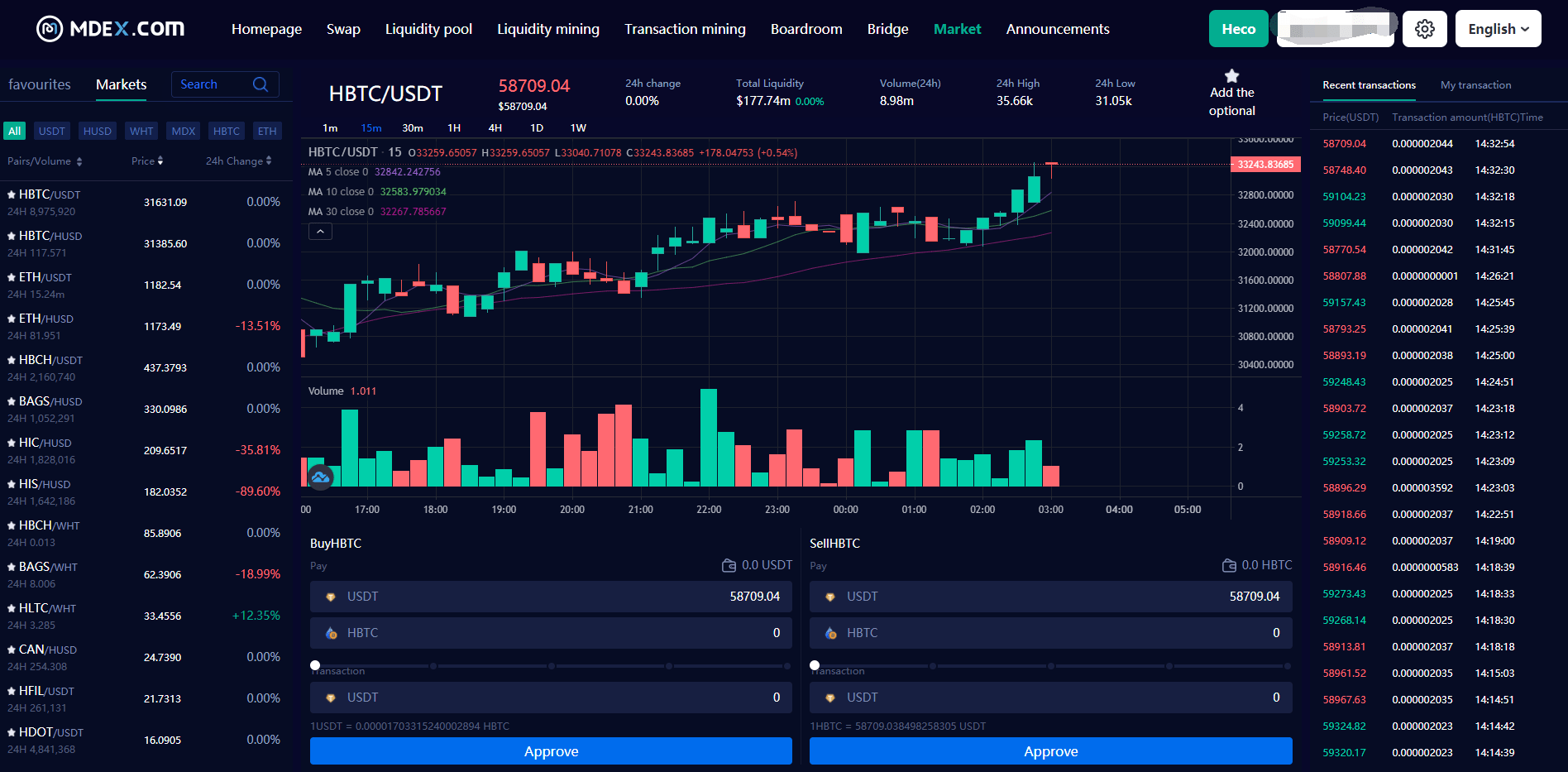The image size is (1568, 772).
Task: Set chart interval to 1D
Action: (x=537, y=128)
